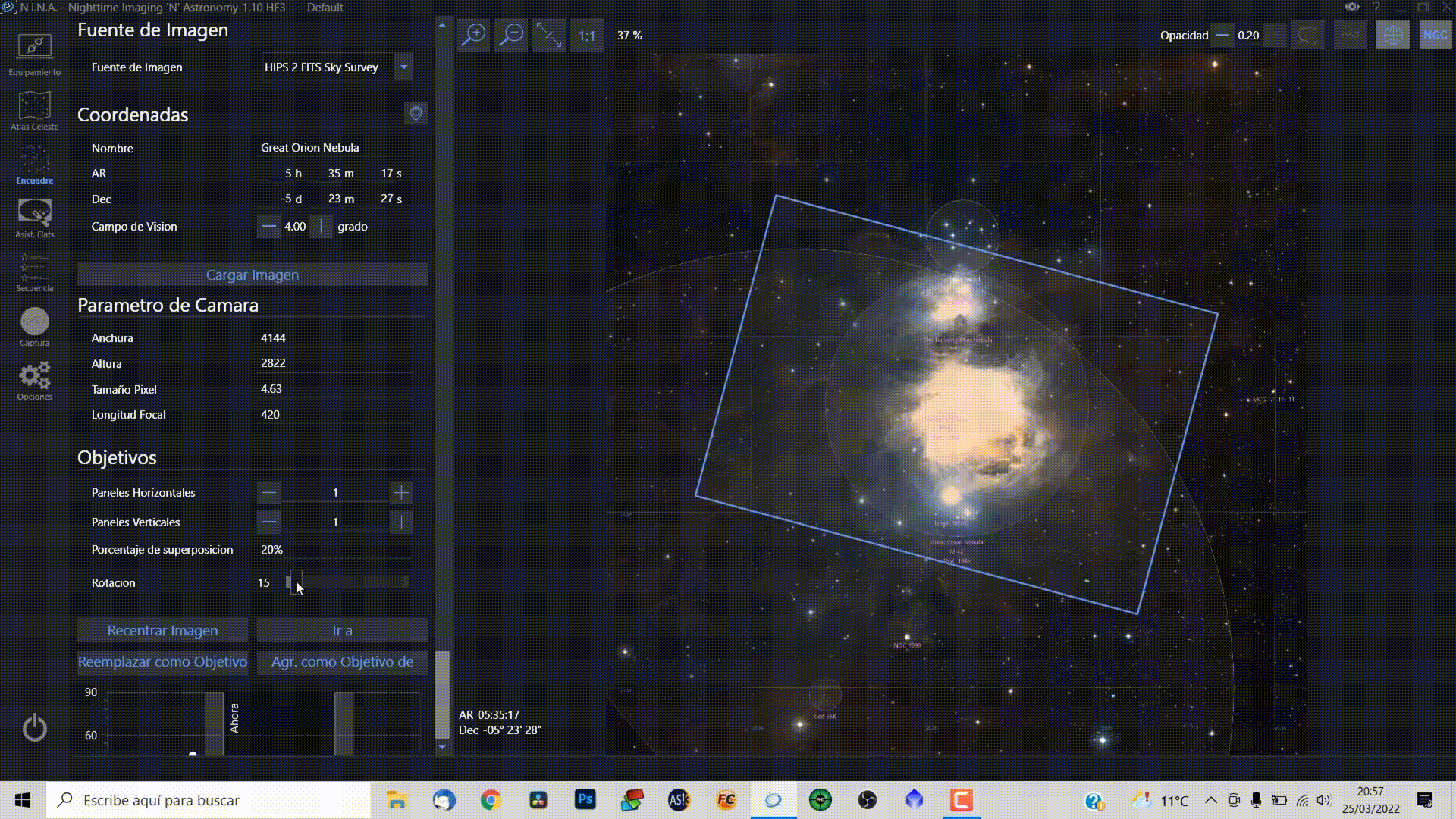The height and width of the screenshot is (819, 1456).
Task: Open Windows Start menu
Action: coord(23,800)
